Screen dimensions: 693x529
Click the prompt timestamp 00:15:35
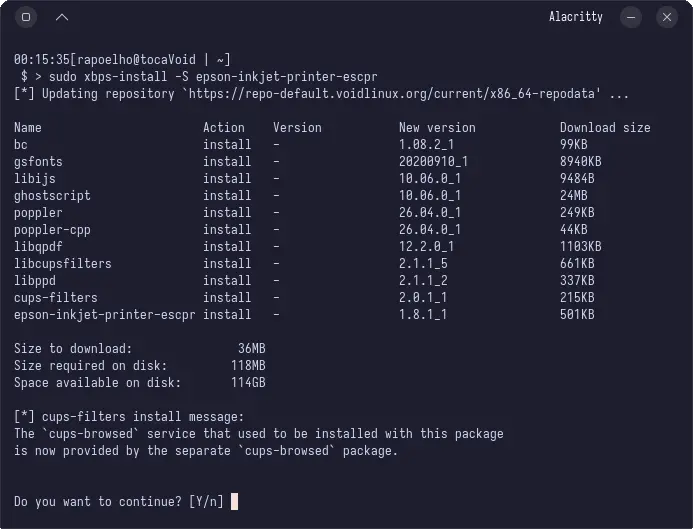[x=42, y=59]
